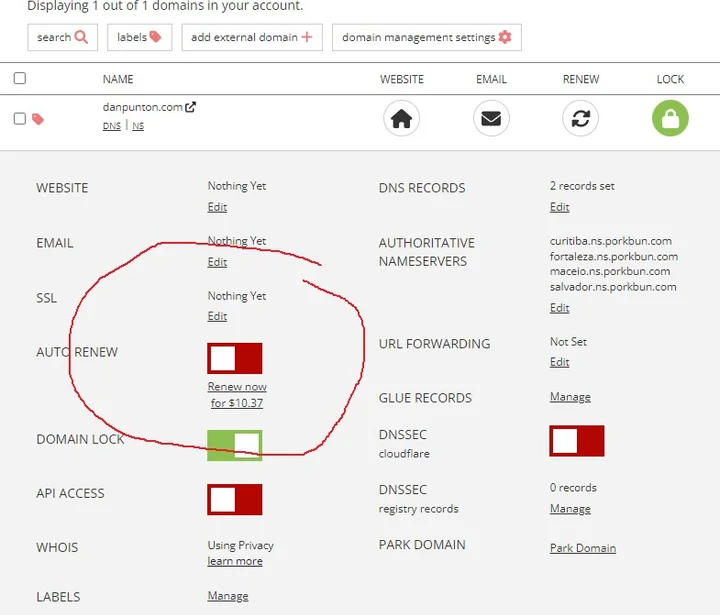Click the WEBSITE column header
720x615 pixels.
402,79
